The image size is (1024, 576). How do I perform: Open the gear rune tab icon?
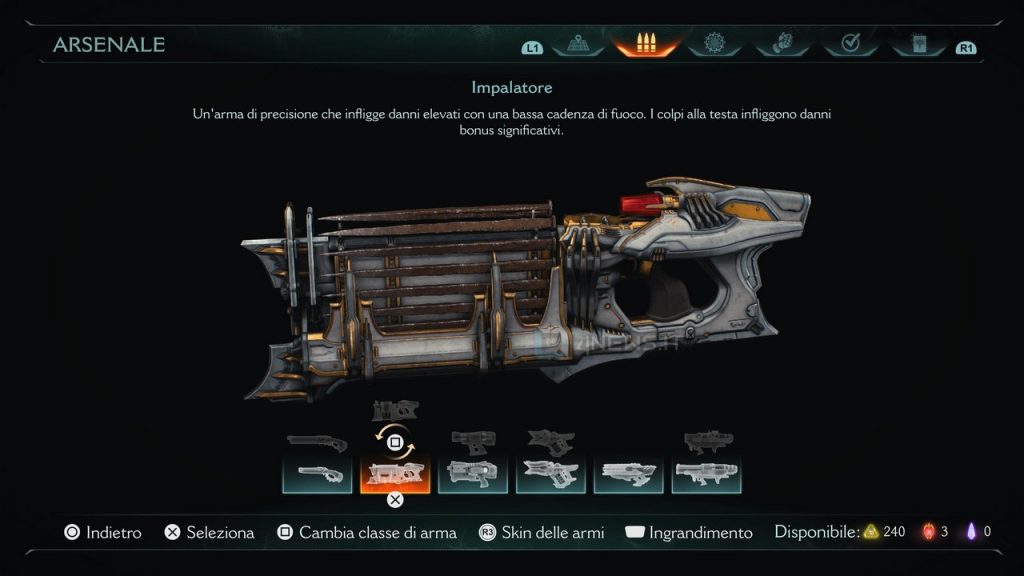(x=714, y=43)
